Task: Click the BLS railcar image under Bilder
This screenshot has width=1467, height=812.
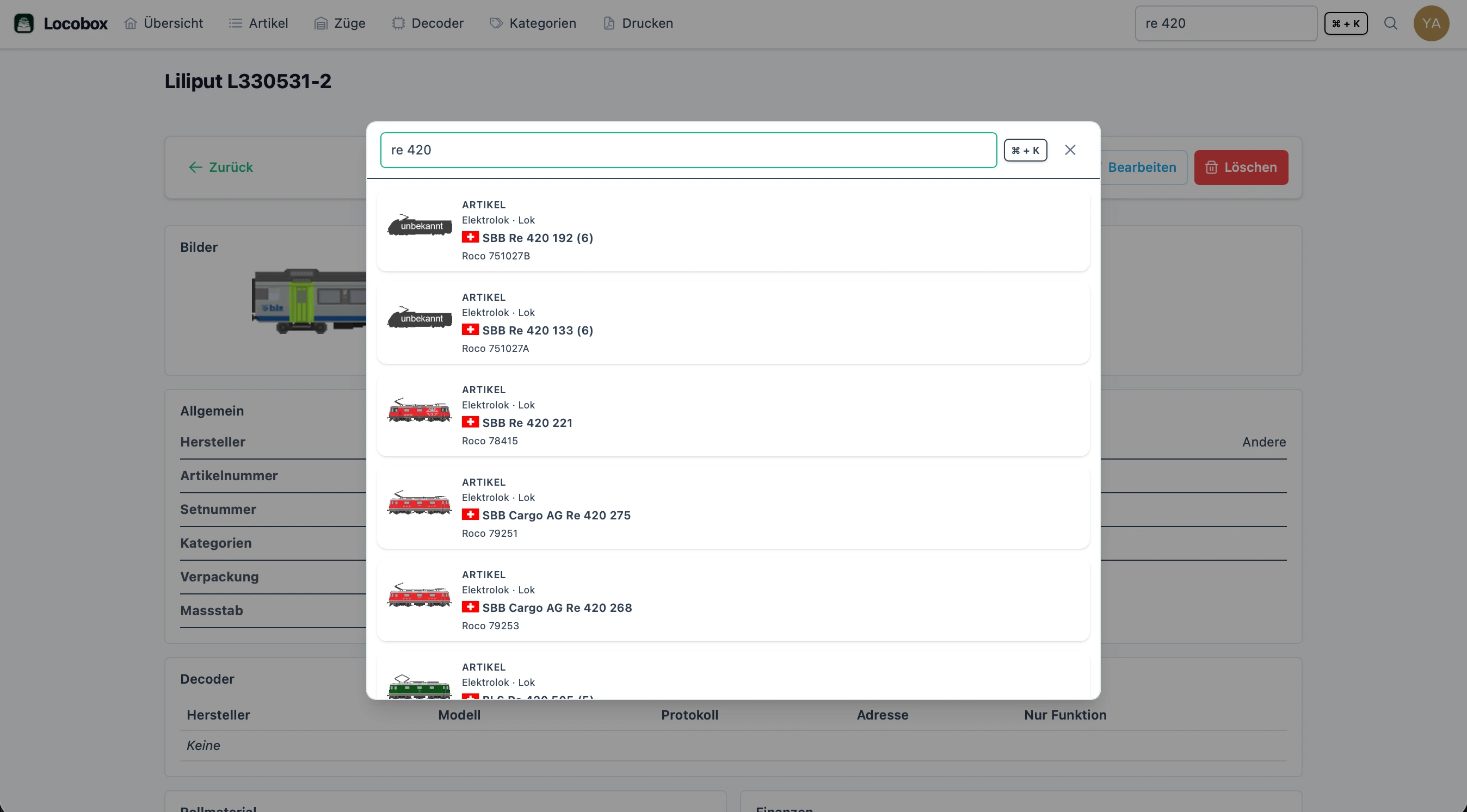Action: click(x=309, y=301)
